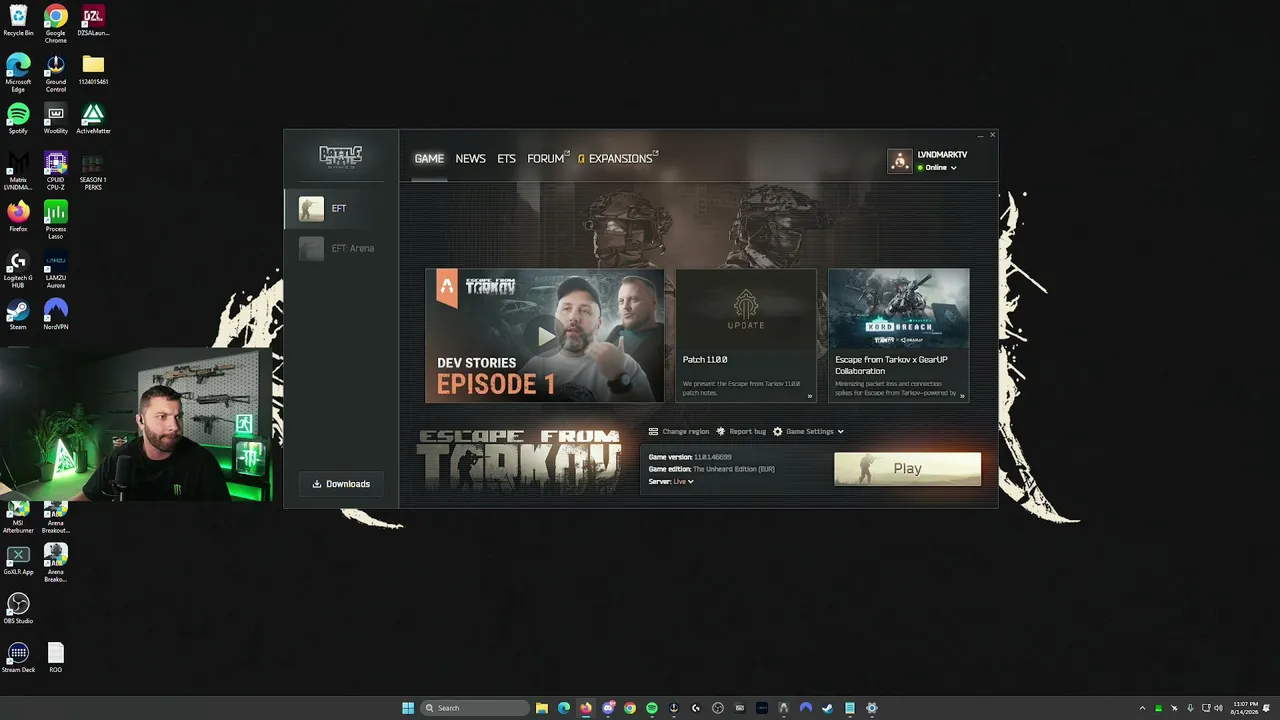The height and width of the screenshot is (720, 1280).
Task: Open the Wootility desktop icon
Action: point(56,119)
